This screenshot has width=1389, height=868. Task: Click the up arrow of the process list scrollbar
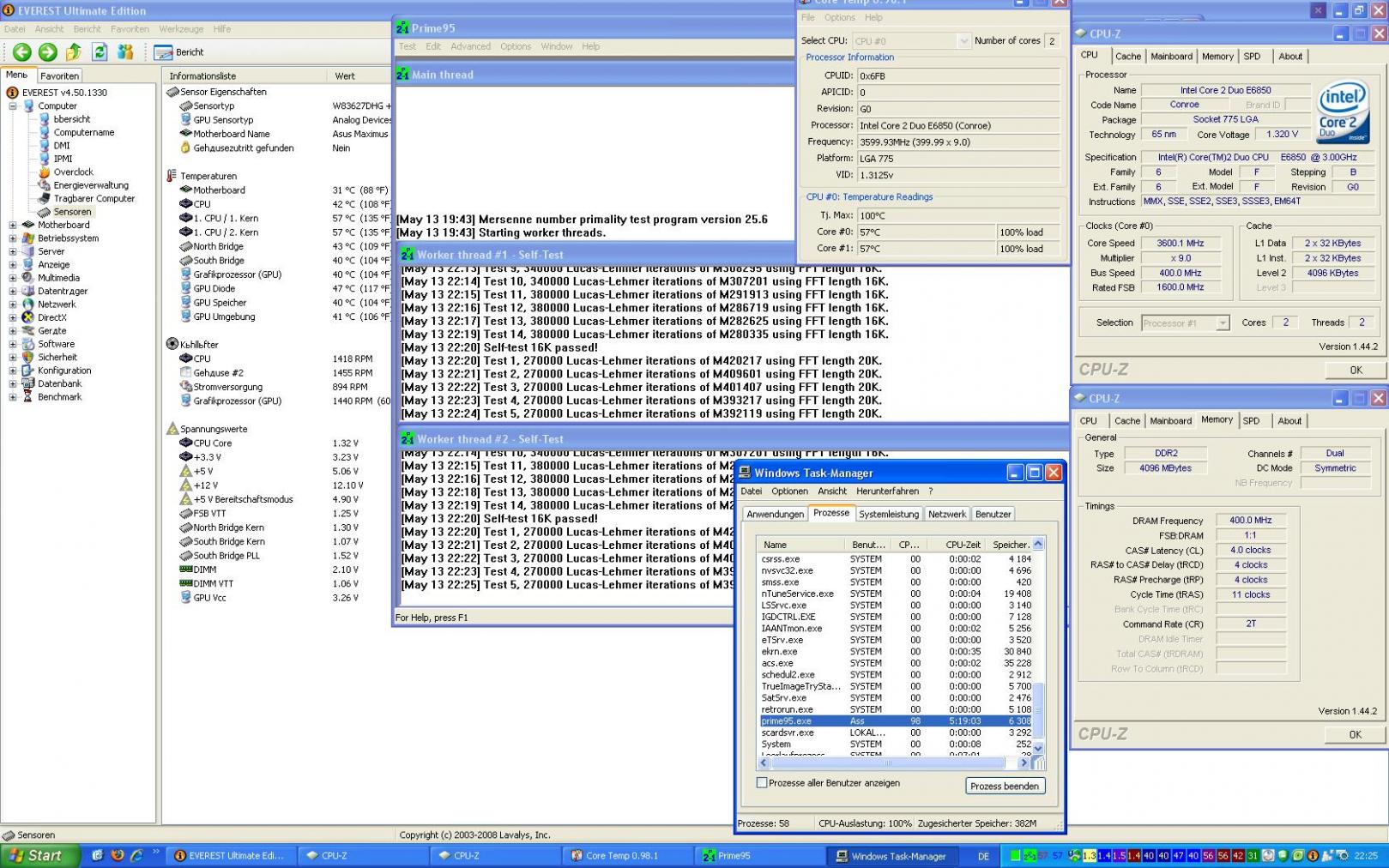click(x=1037, y=544)
